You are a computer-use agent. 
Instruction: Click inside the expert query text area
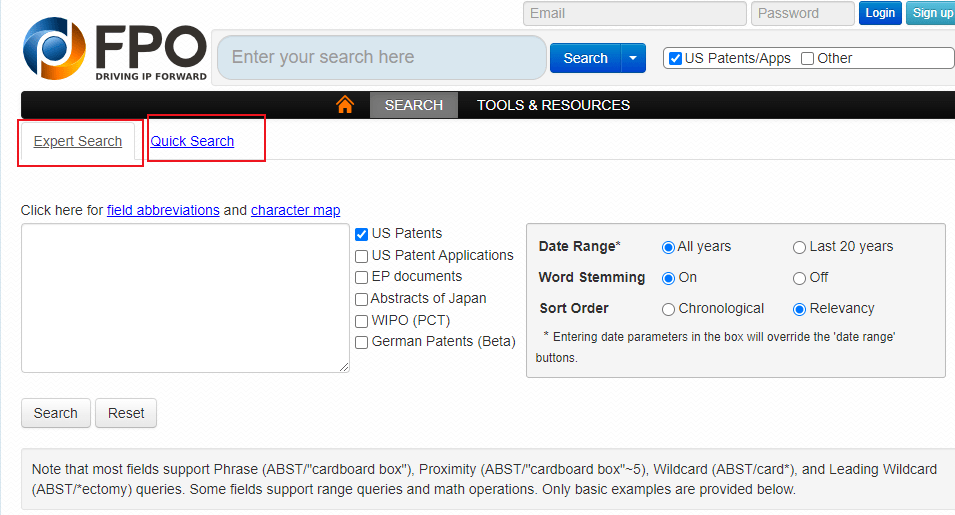pos(185,298)
